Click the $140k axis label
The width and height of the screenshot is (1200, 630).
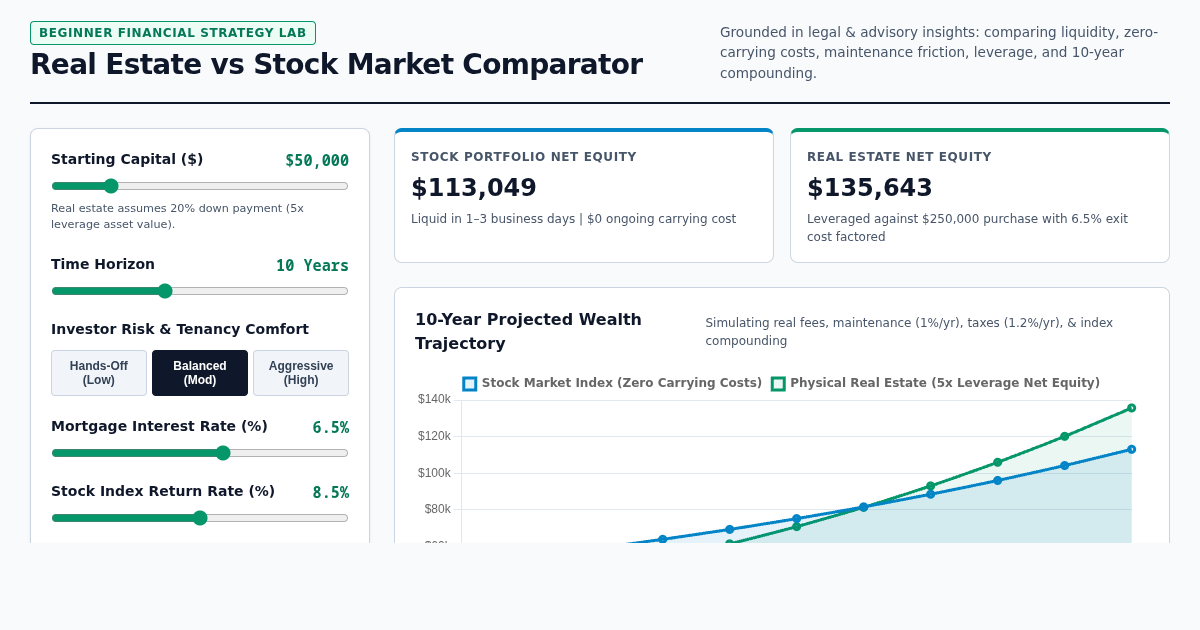click(x=434, y=399)
